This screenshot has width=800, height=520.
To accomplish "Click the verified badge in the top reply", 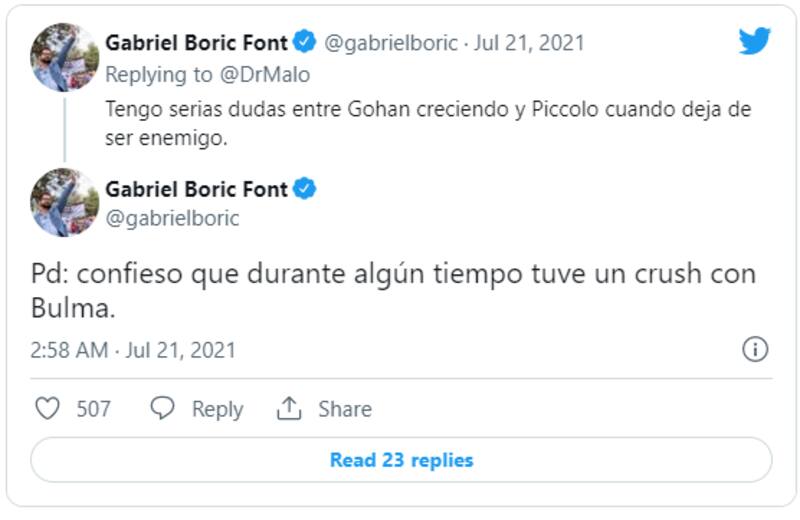I will coord(305,43).
